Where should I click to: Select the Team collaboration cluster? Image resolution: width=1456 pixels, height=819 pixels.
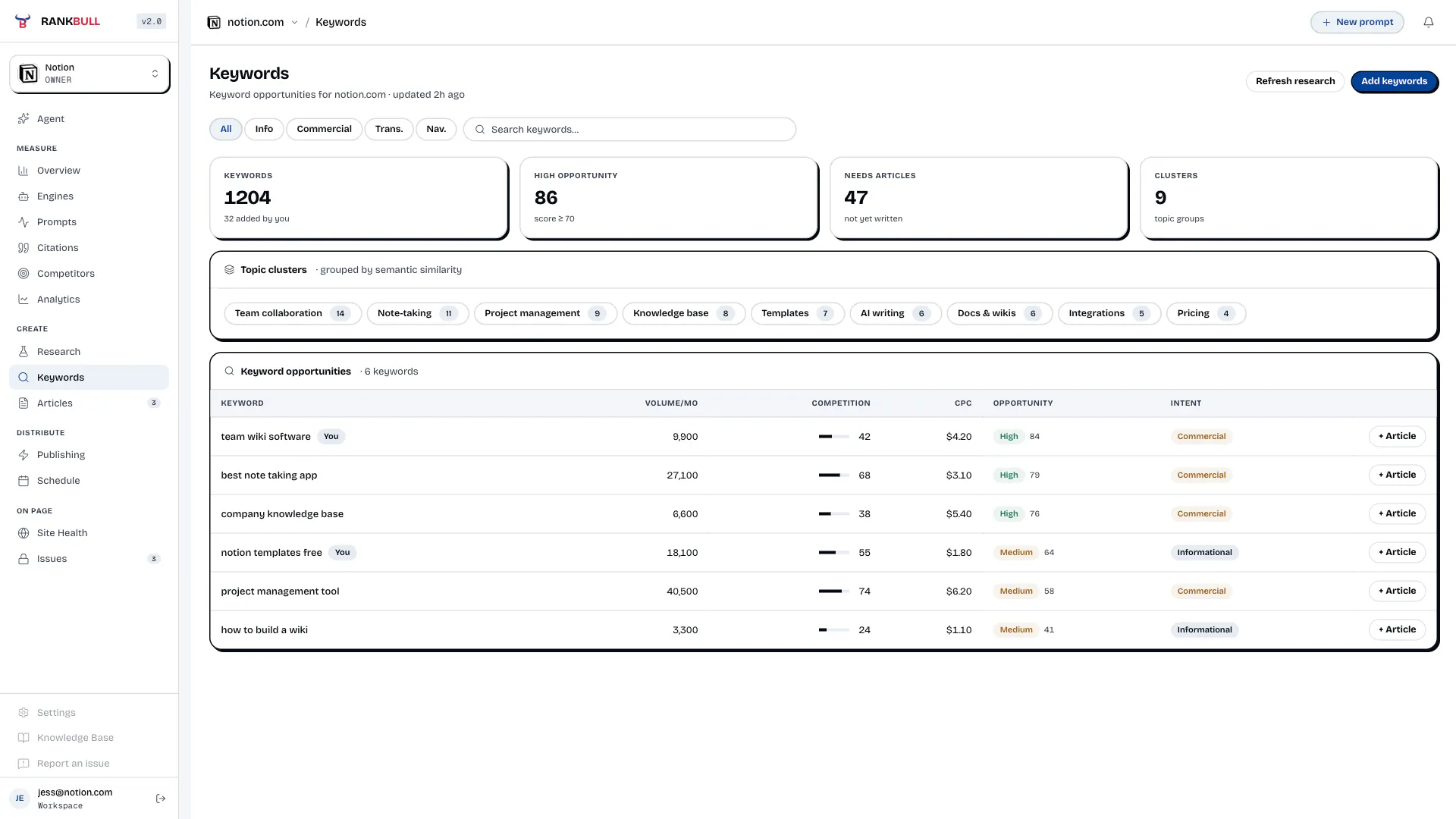[293, 313]
